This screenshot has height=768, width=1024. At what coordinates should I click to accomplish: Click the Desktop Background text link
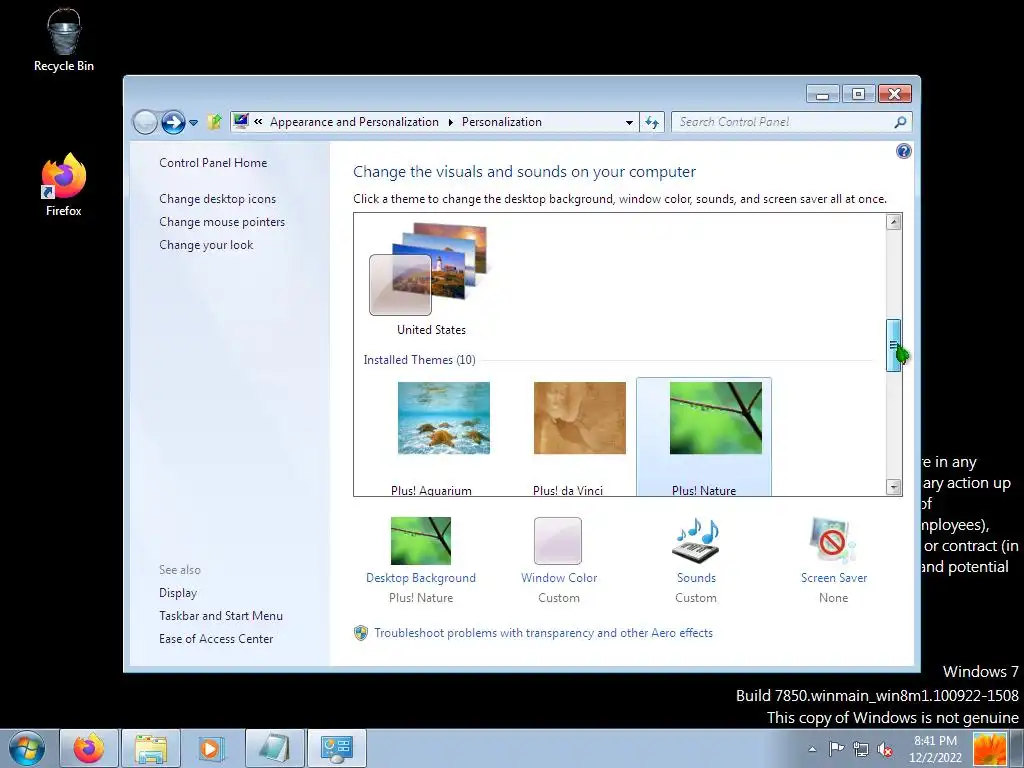[421, 578]
